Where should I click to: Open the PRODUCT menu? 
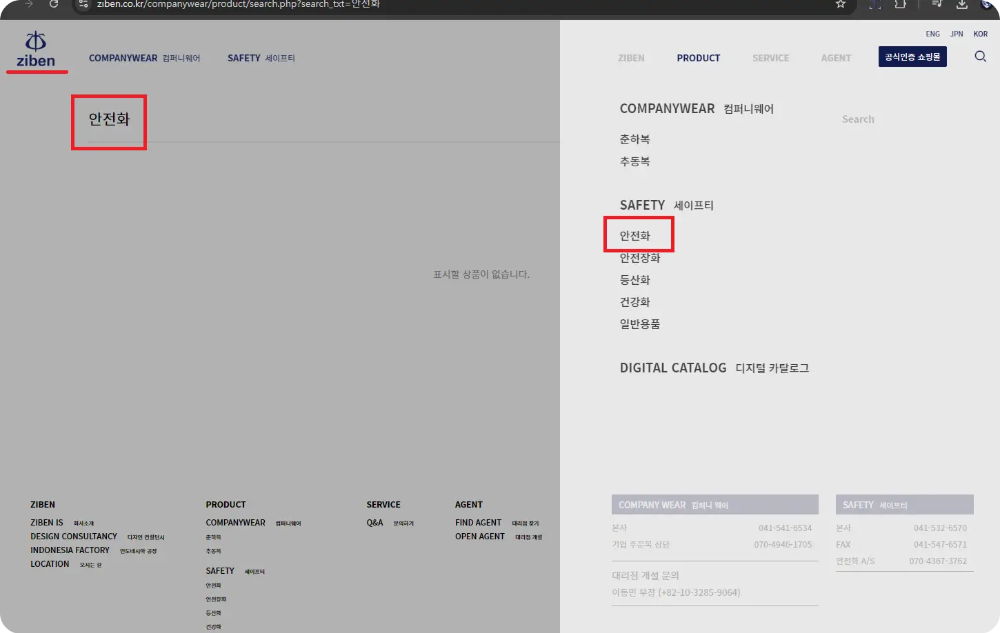coord(698,57)
